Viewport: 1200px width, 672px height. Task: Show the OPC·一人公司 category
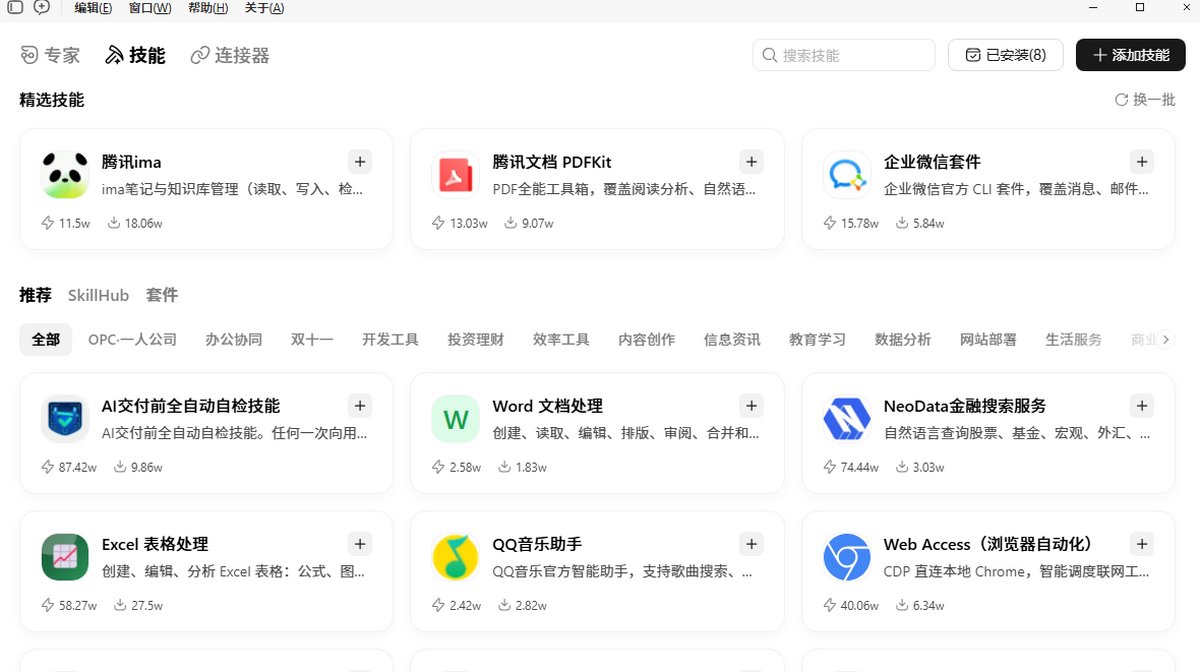point(132,339)
